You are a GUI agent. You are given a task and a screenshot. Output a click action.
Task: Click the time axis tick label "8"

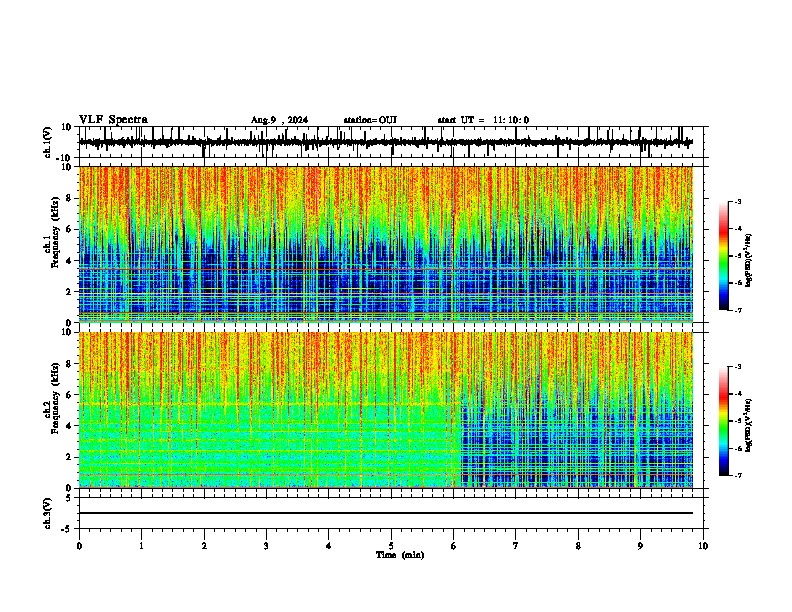[578, 546]
